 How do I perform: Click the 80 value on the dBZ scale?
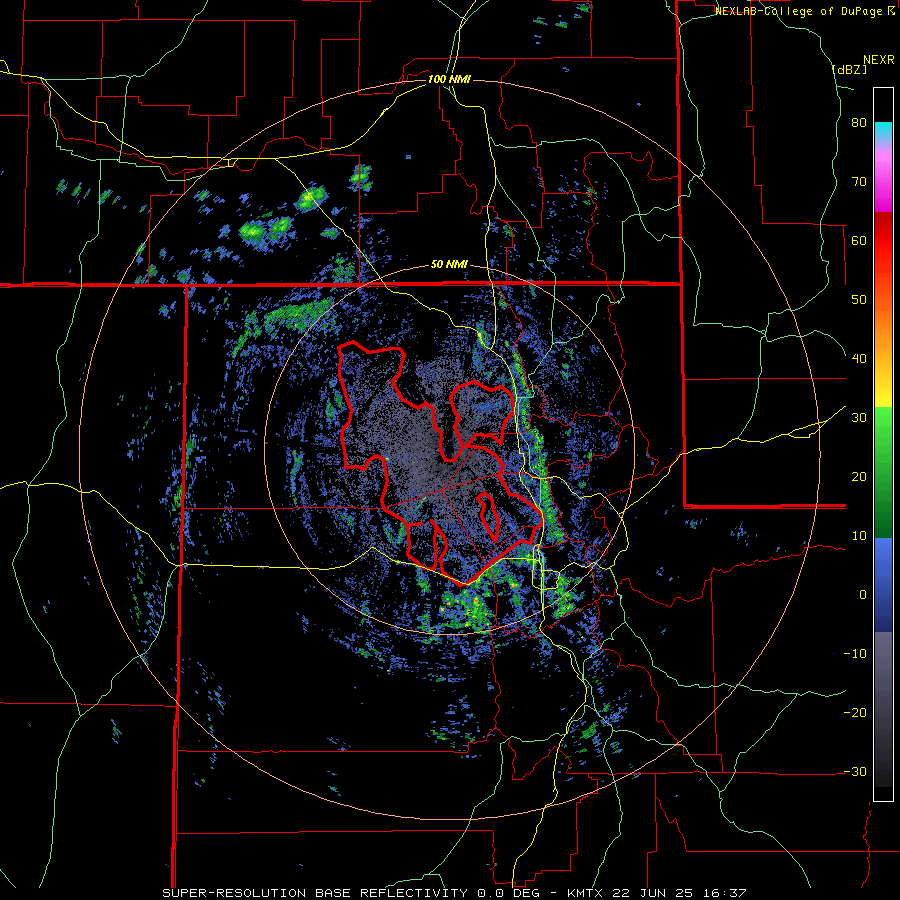(859, 123)
